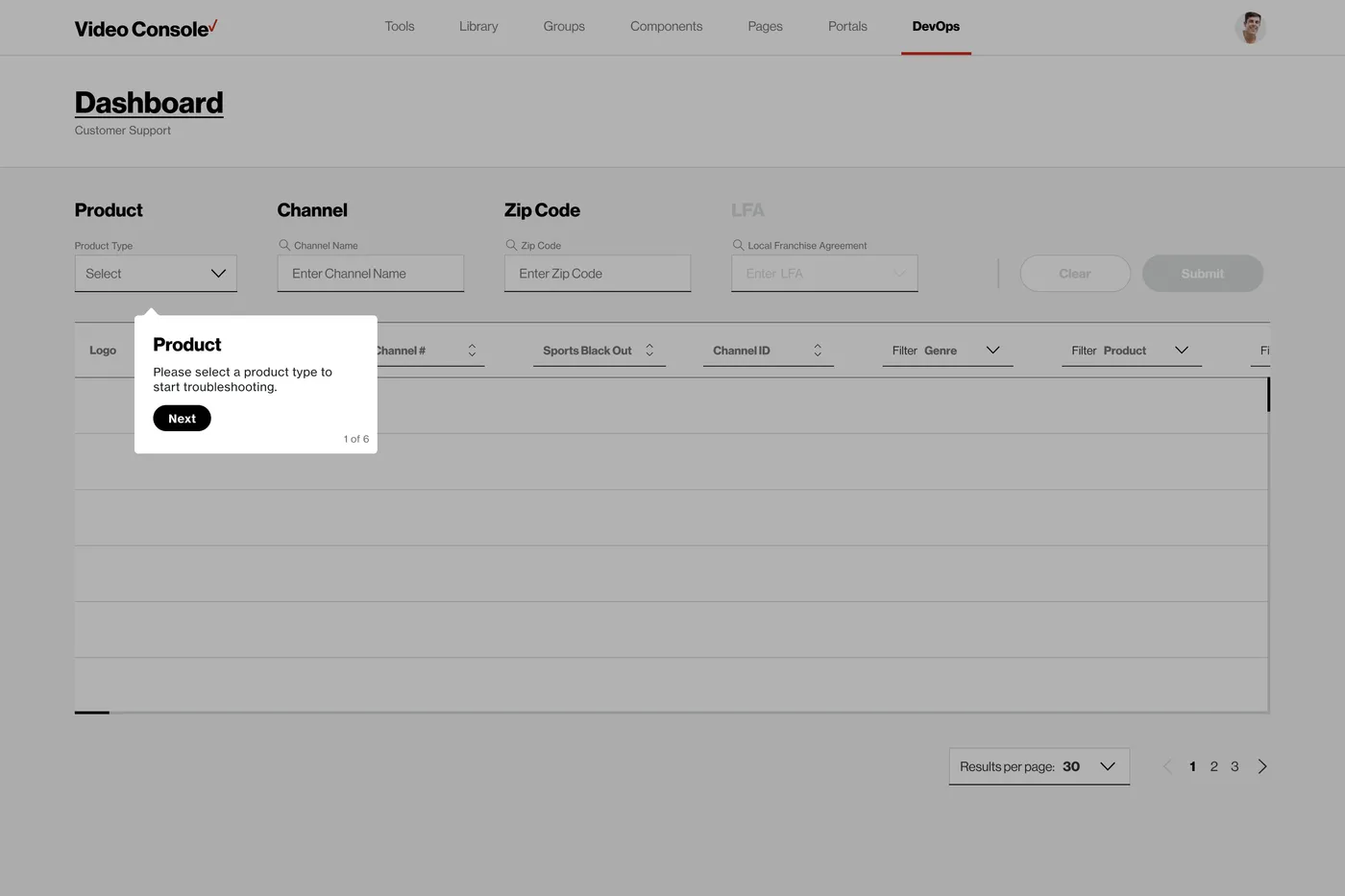Screen dimensions: 1345x896
Task: Click the Clear button
Action: coord(1075,274)
